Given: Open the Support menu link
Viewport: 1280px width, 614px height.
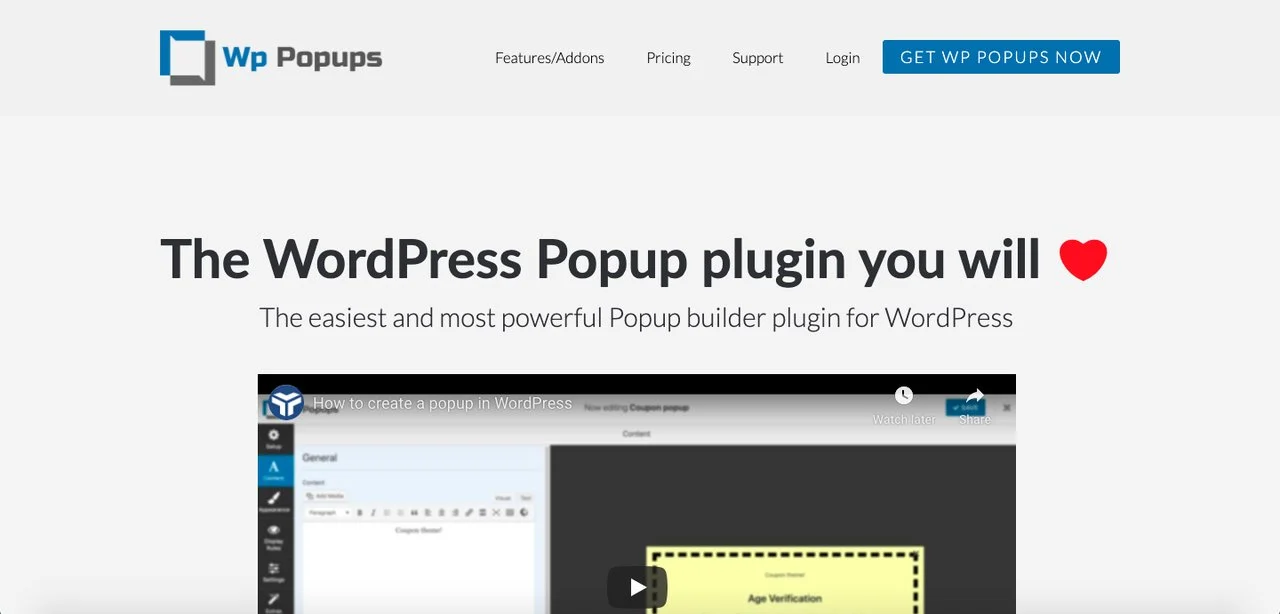Looking at the screenshot, I should click(x=757, y=58).
